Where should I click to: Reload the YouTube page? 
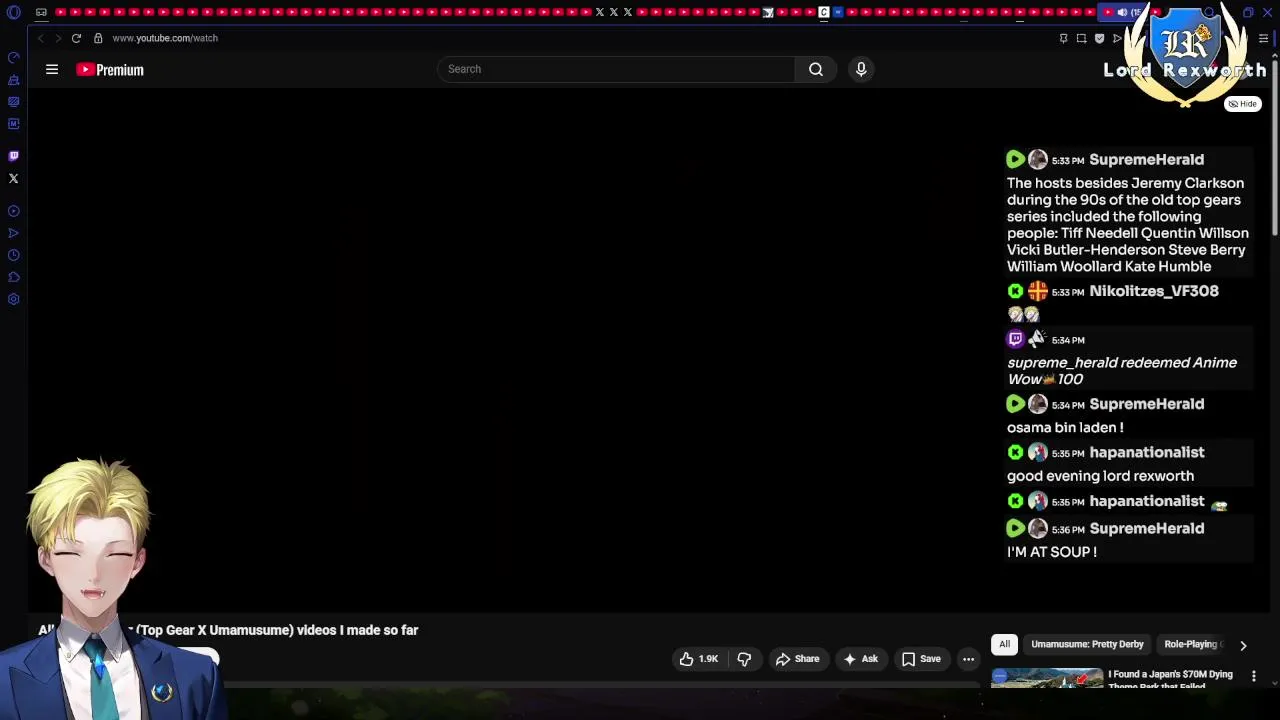pos(76,38)
